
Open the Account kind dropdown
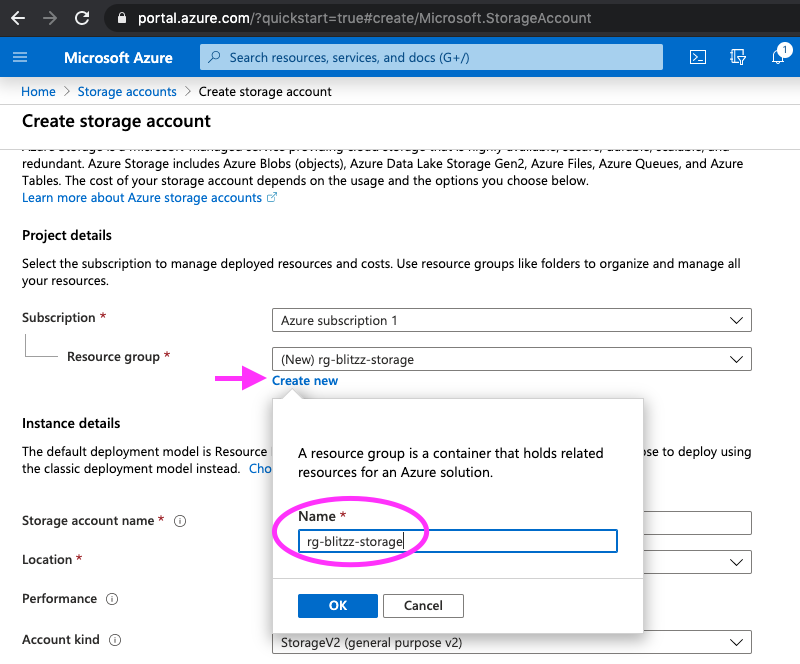tap(512, 642)
